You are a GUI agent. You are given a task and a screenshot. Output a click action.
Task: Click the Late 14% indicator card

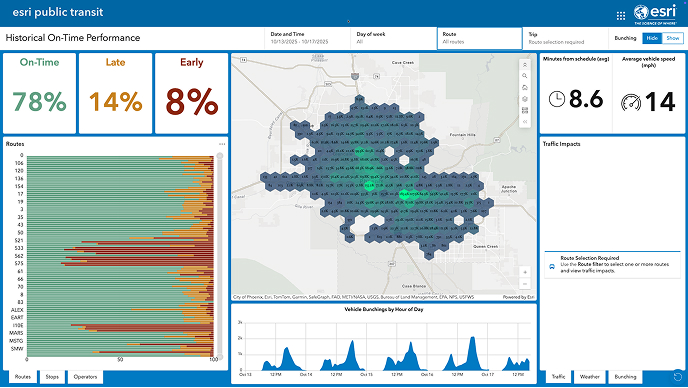(x=115, y=93)
